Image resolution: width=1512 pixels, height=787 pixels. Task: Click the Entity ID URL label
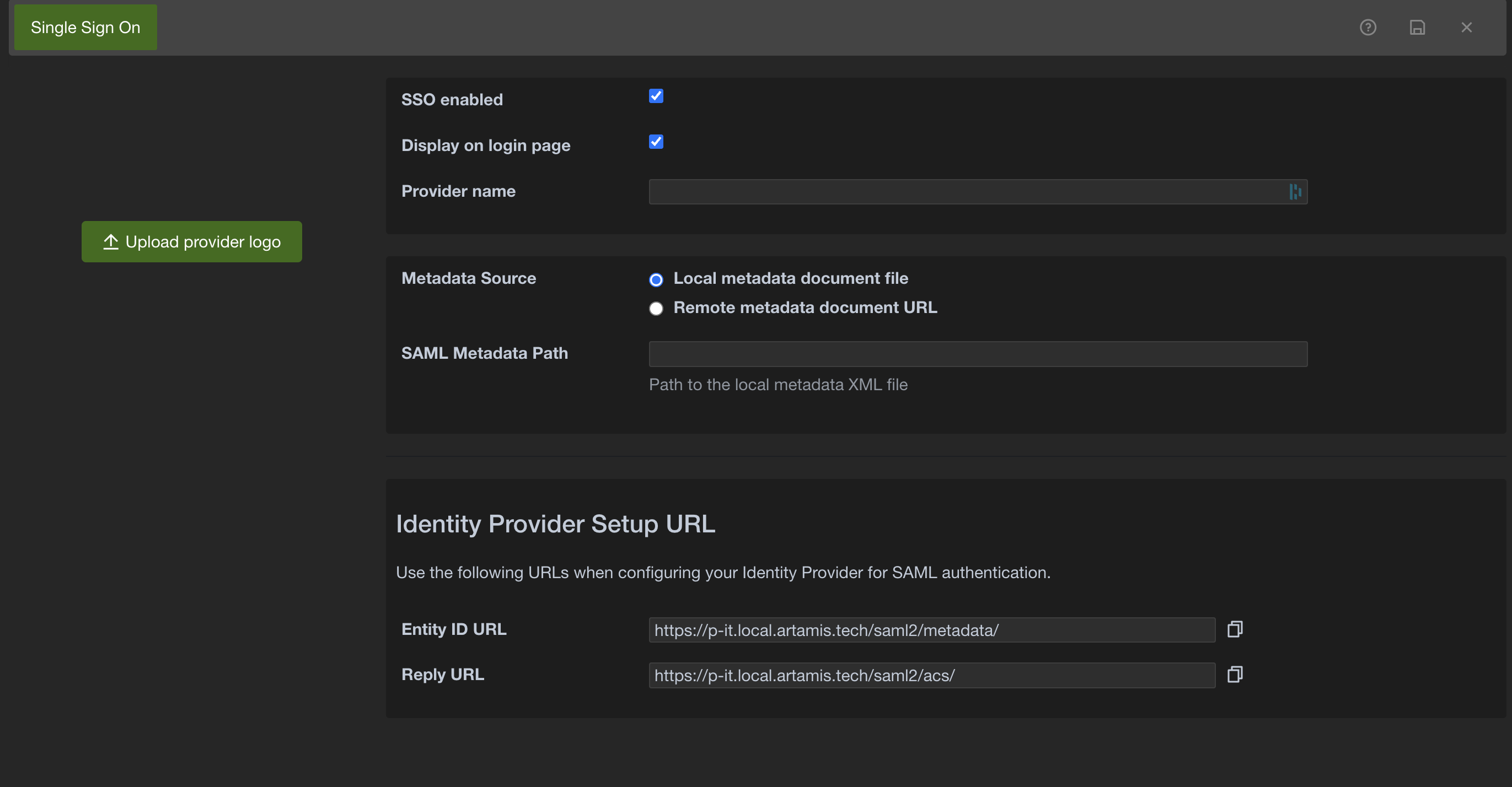click(x=454, y=629)
